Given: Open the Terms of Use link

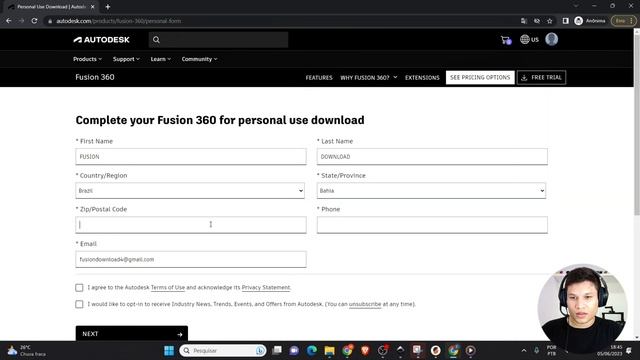Looking at the screenshot, I should pyautogui.click(x=168, y=287).
